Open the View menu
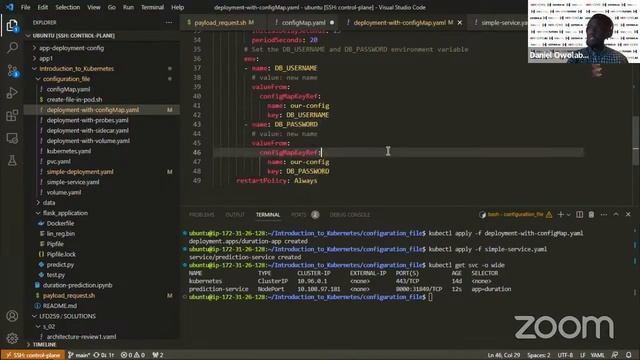The height and width of the screenshot is (360, 640). click(x=94, y=7)
